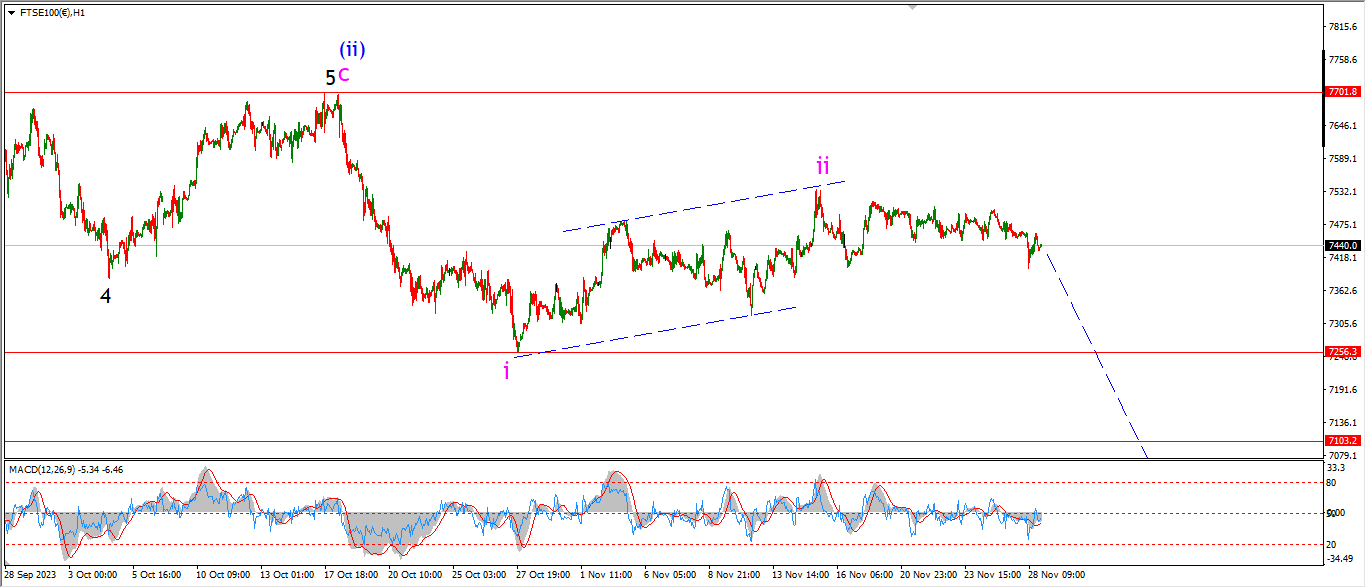Select the red 7701.8 price level tag
The width and height of the screenshot is (1366, 588).
coord(1342,92)
